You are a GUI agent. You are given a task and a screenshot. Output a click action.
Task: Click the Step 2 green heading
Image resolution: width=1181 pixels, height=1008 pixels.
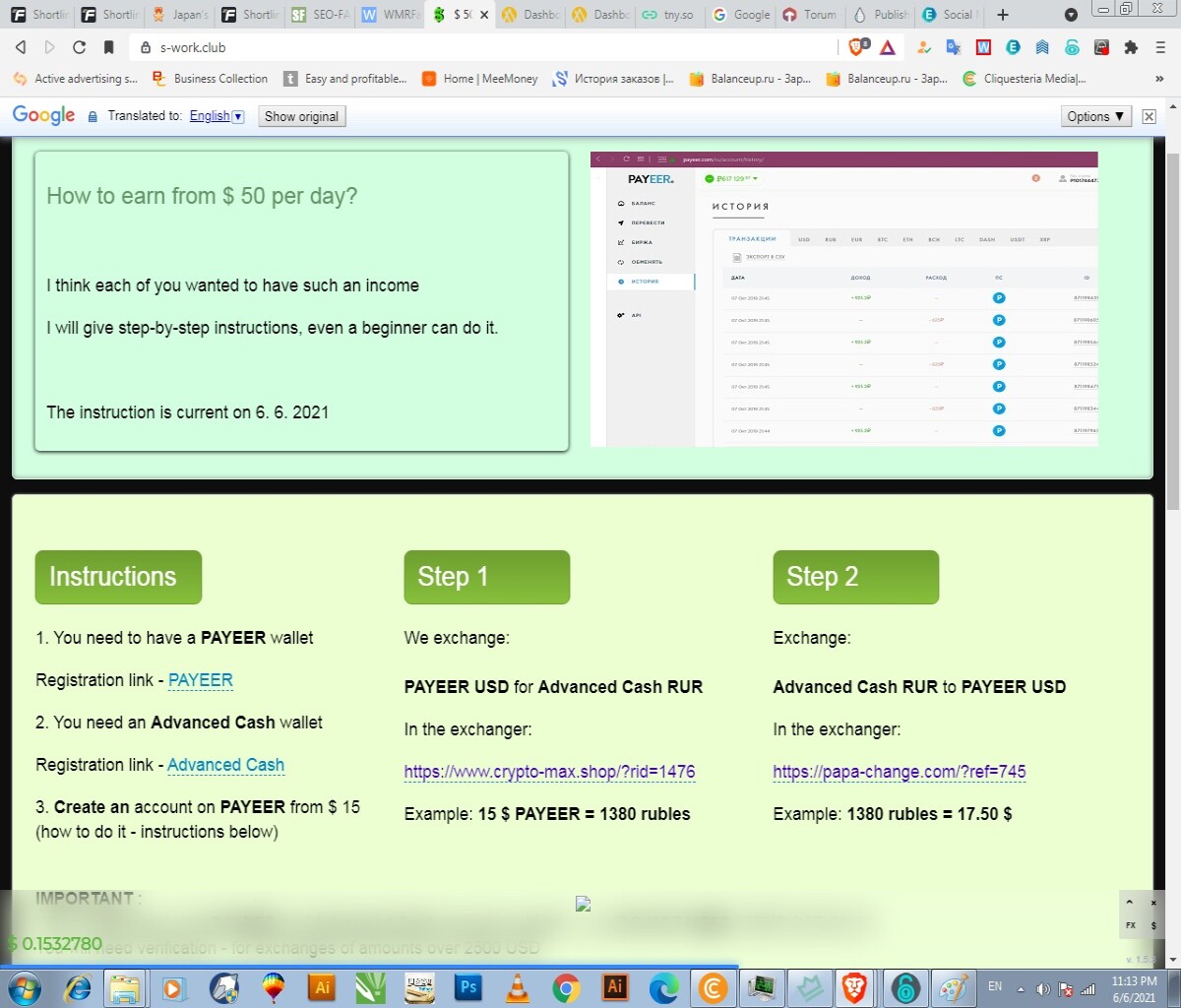[x=856, y=577]
